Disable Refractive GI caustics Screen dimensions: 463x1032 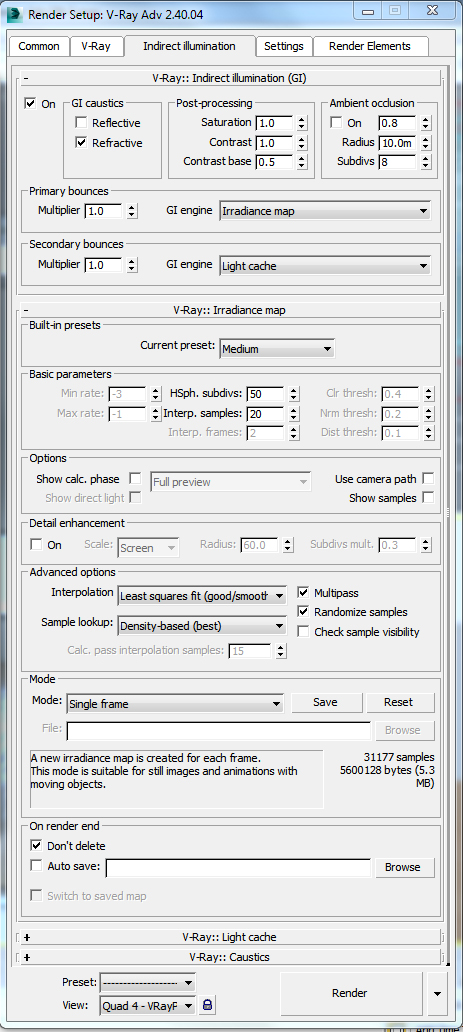[81, 142]
